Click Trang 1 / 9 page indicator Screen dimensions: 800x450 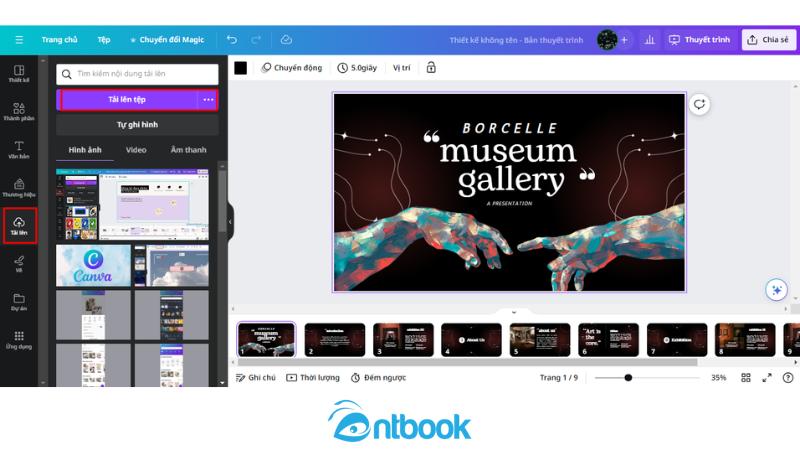coord(559,378)
